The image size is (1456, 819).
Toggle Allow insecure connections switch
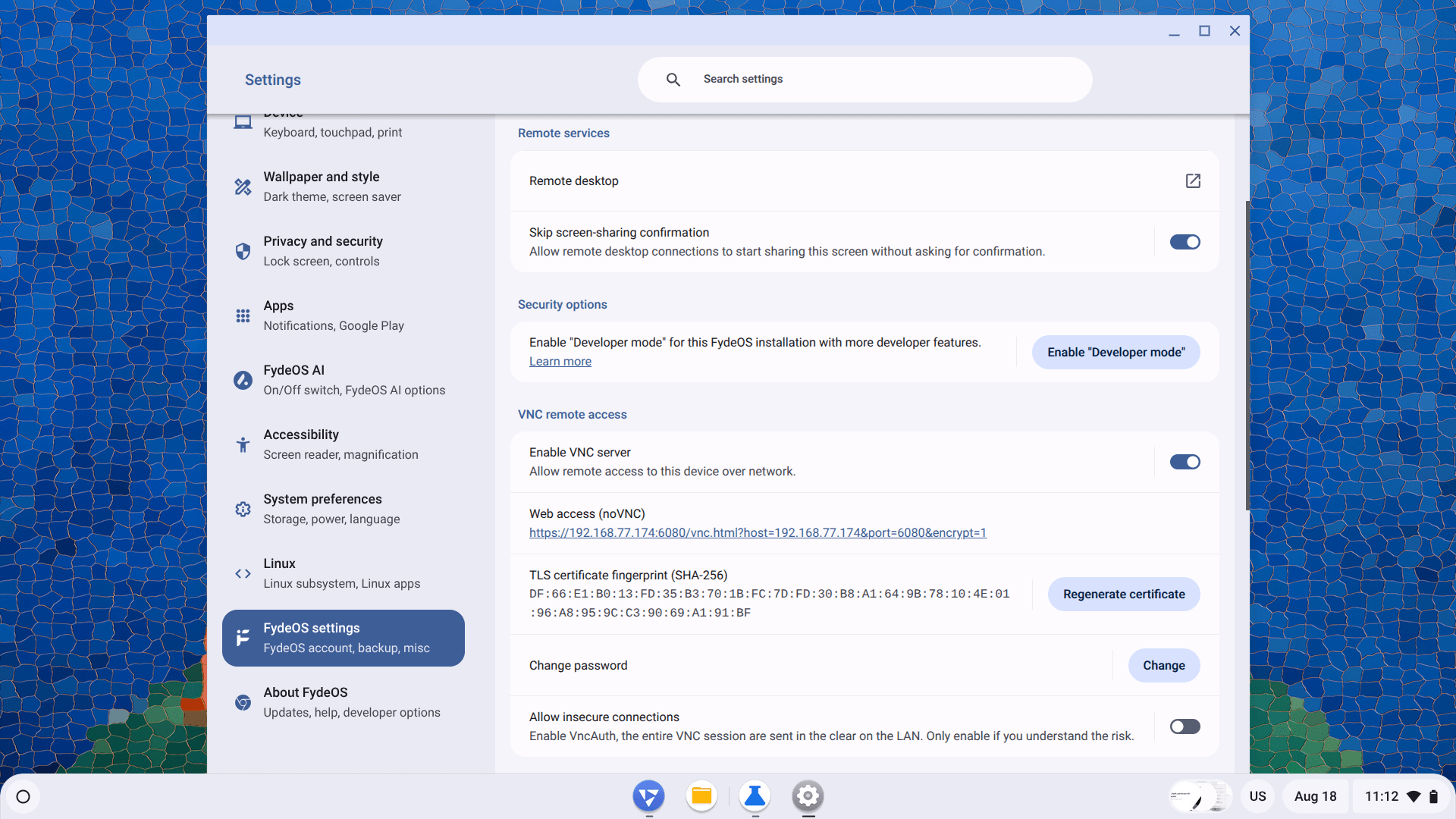coord(1185,726)
